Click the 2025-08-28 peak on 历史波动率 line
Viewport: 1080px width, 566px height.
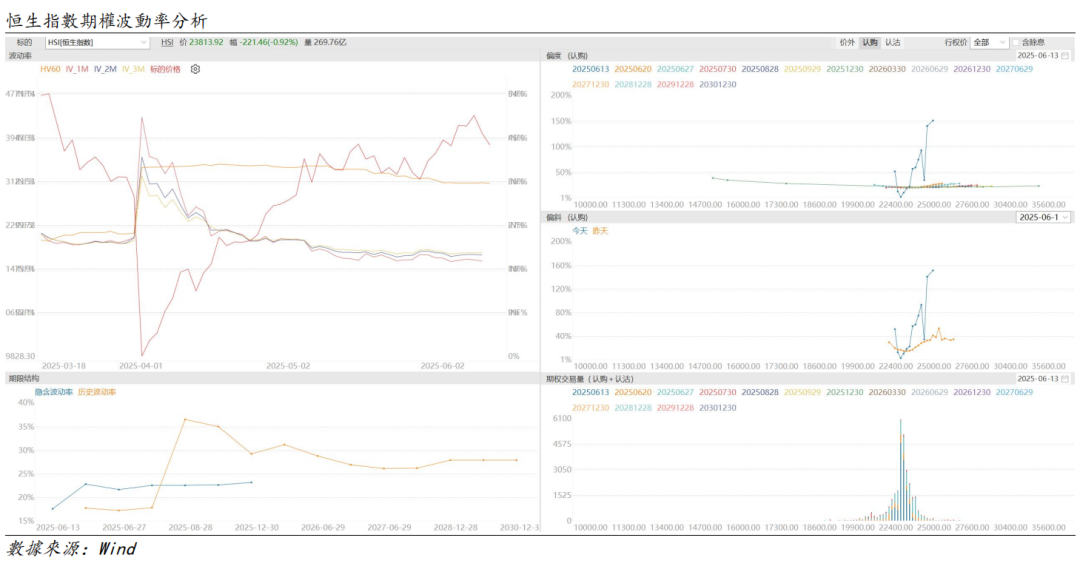point(185,419)
